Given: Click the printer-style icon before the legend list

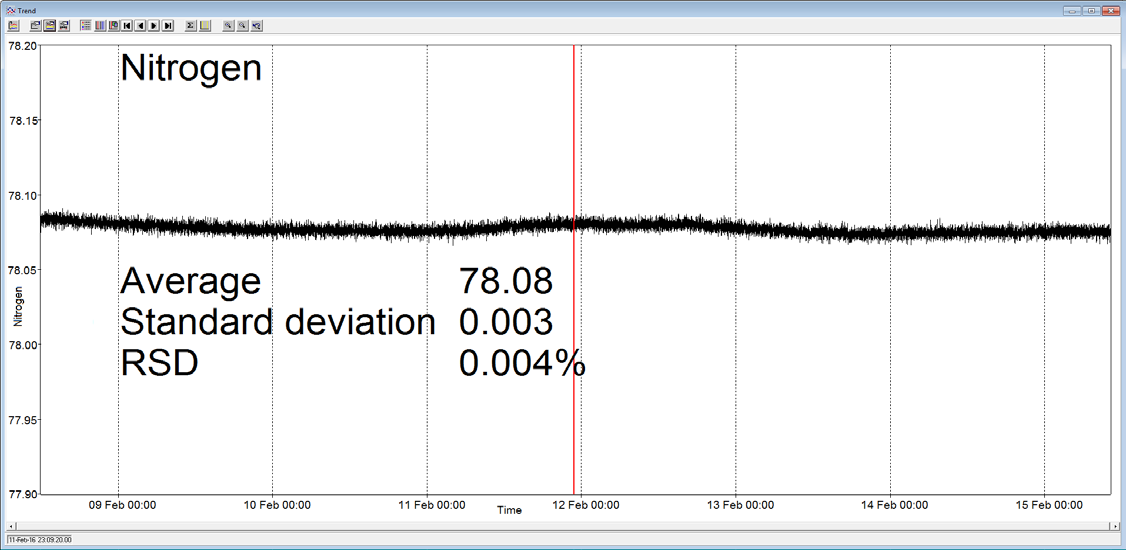Looking at the screenshot, I should point(64,26).
